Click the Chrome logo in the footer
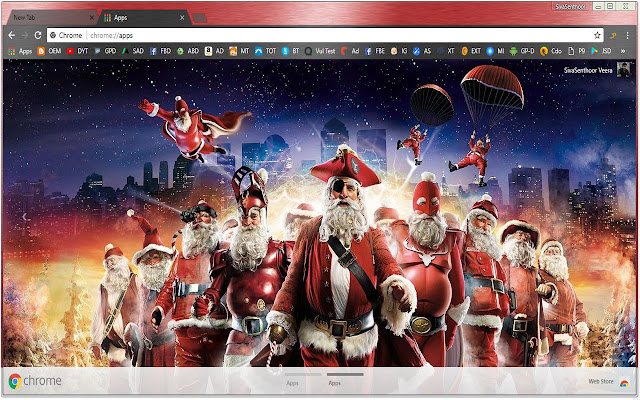Screen dimensions: 640x400 [35, 381]
